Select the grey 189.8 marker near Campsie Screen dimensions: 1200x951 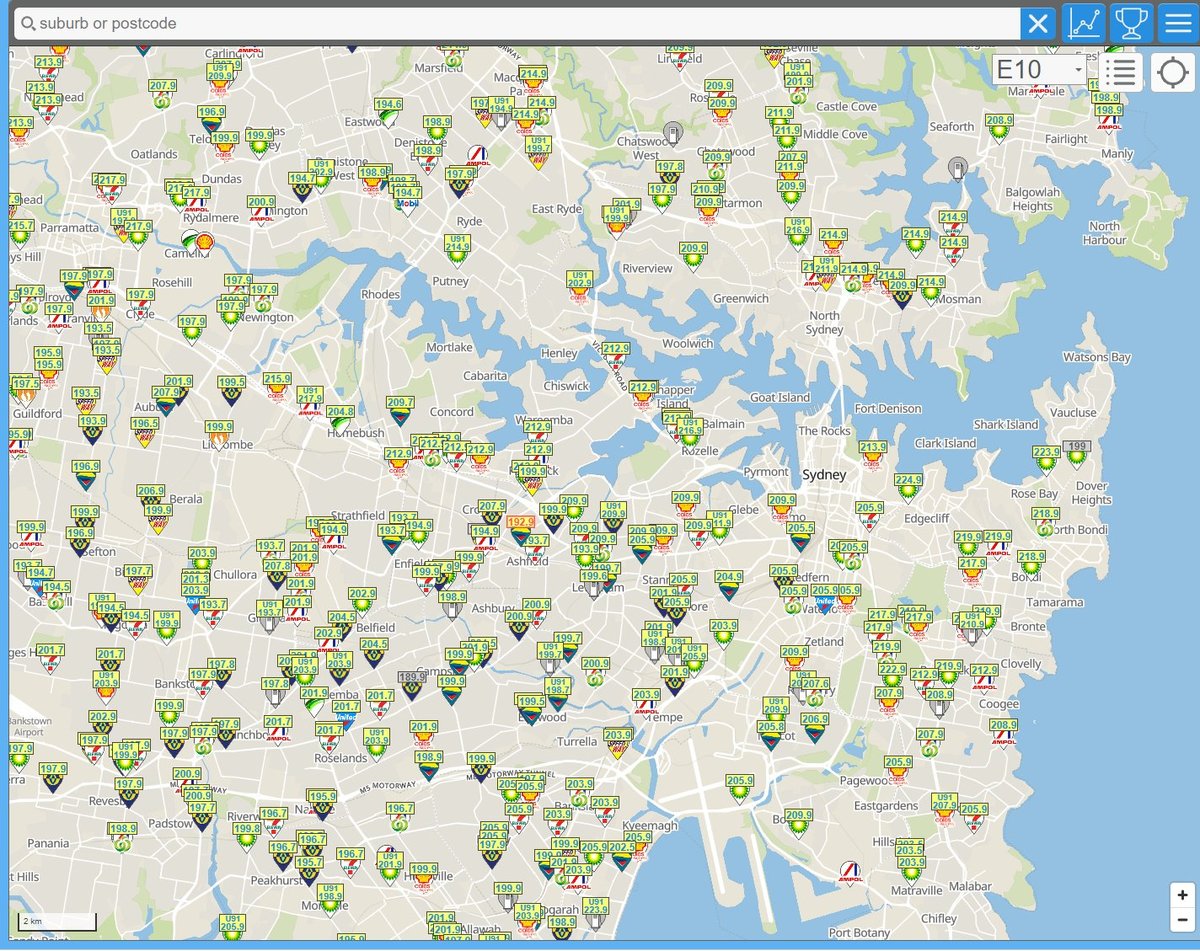click(x=412, y=684)
